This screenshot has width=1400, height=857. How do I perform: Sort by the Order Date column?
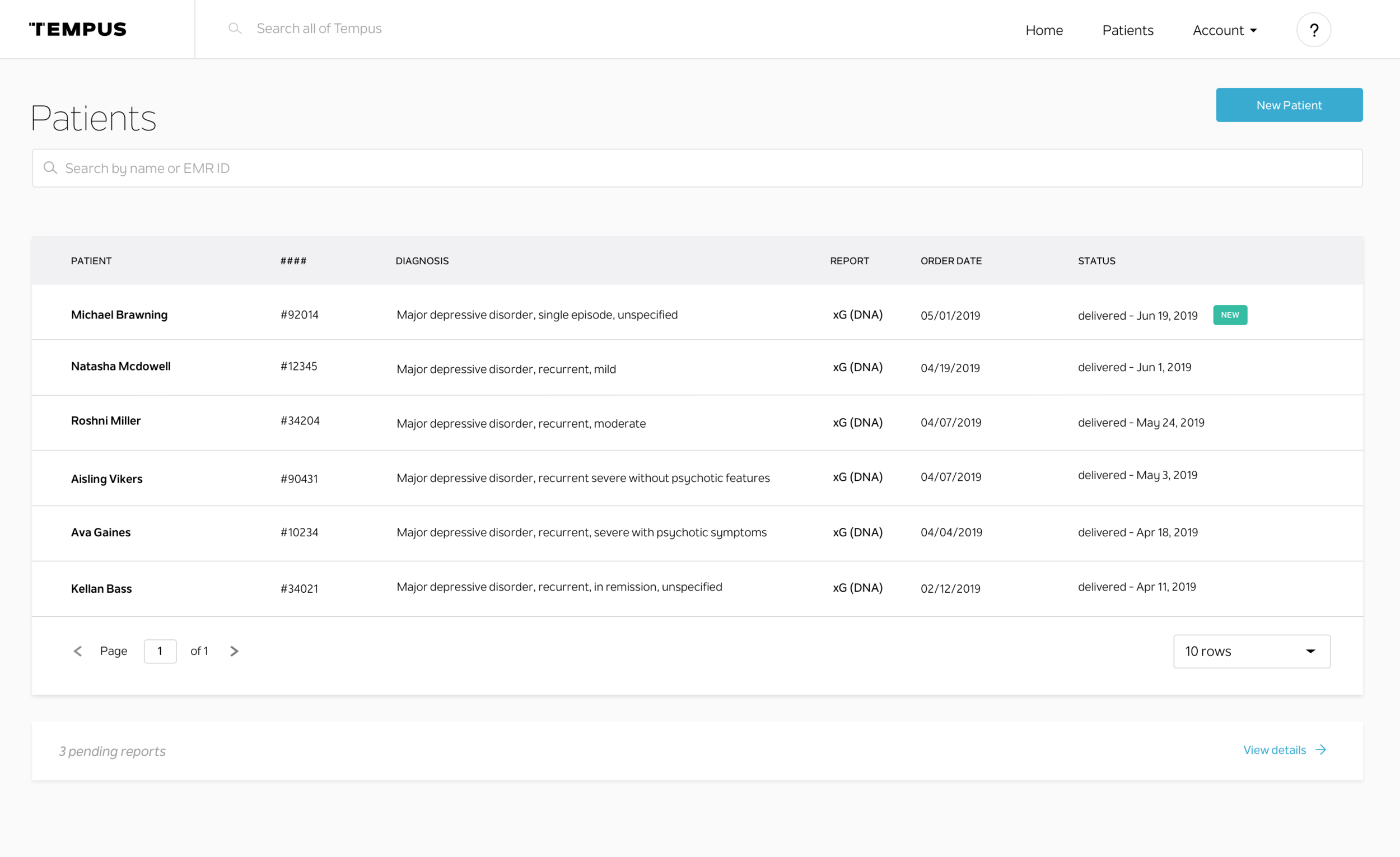(x=950, y=261)
